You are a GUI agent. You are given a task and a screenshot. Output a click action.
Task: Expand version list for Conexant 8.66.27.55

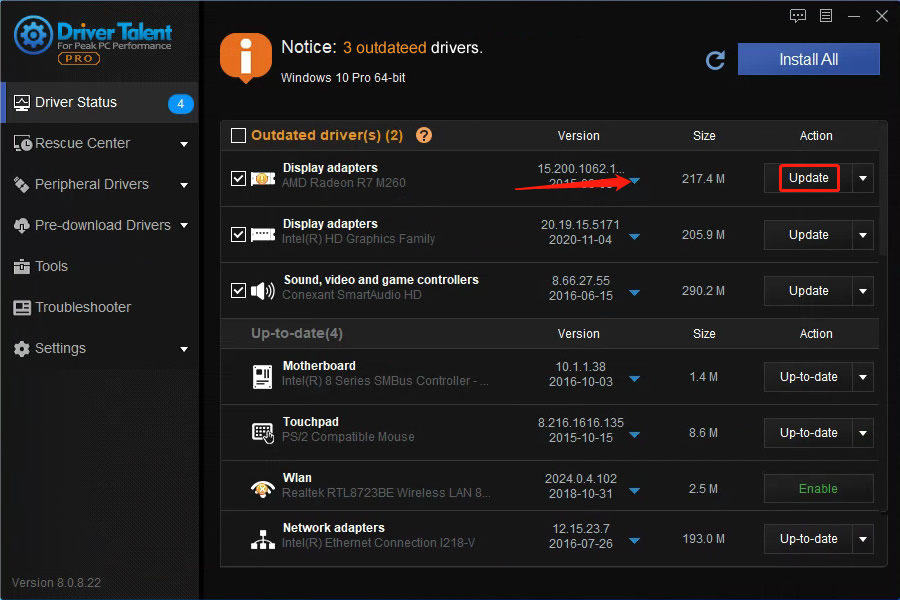coord(634,293)
